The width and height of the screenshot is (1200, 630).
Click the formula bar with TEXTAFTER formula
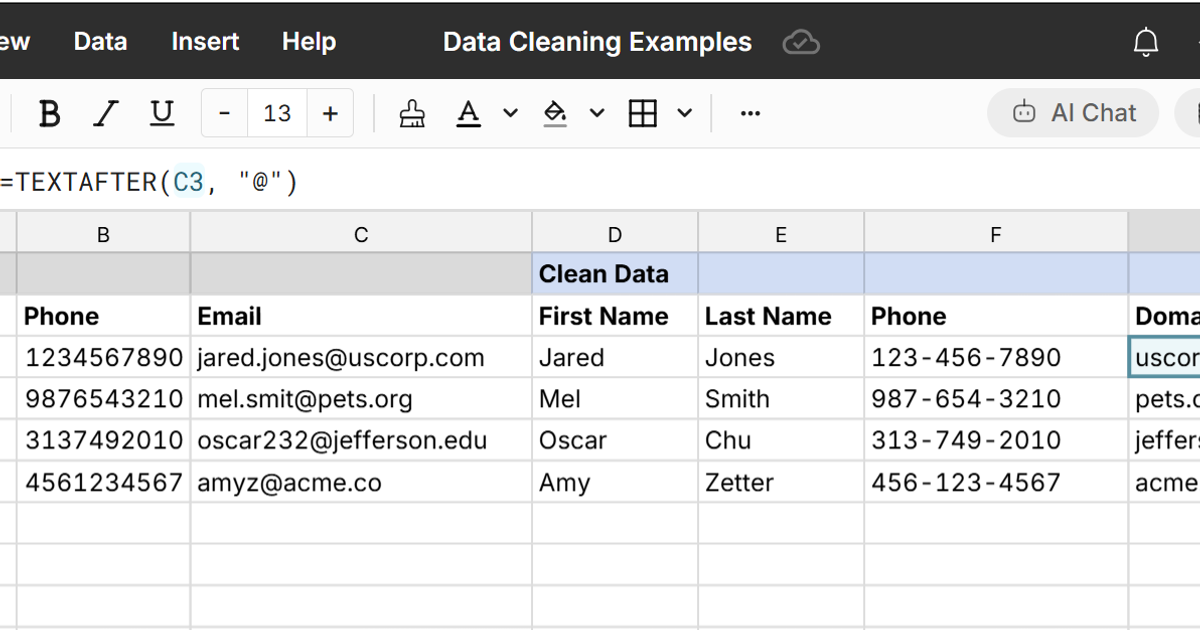[600, 182]
